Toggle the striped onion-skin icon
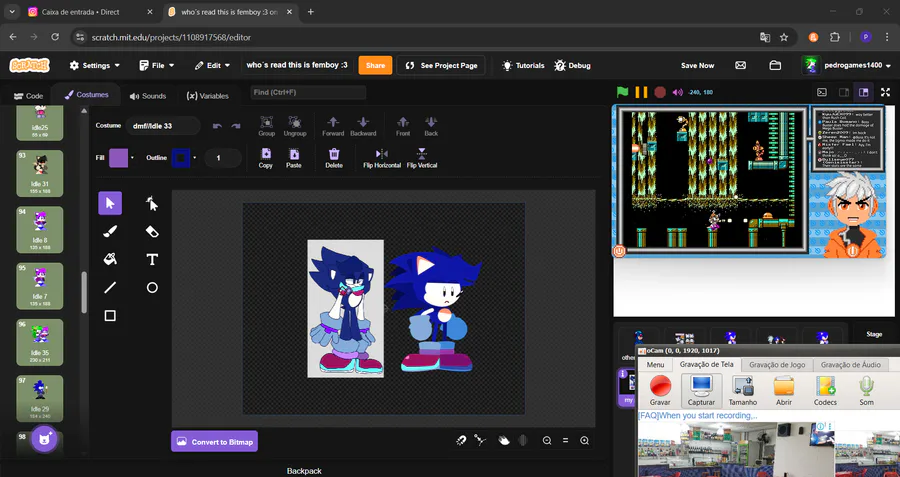The width and height of the screenshot is (900, 477). coord(522,440)
